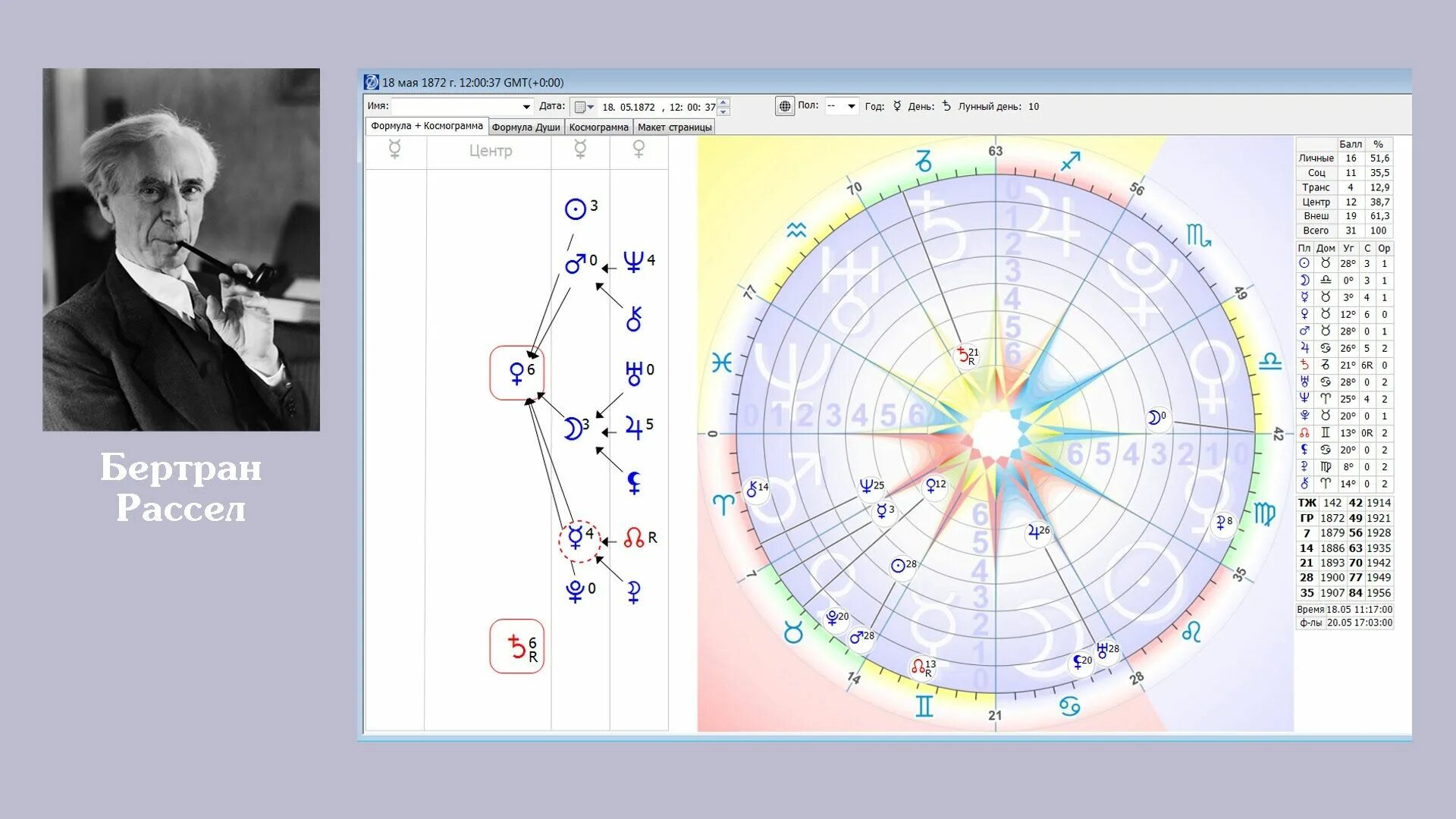Select the Sun symbol atop formula chain
This screenshot has height=819, width=1456.
pyautogui.click(x=576, y=209)
